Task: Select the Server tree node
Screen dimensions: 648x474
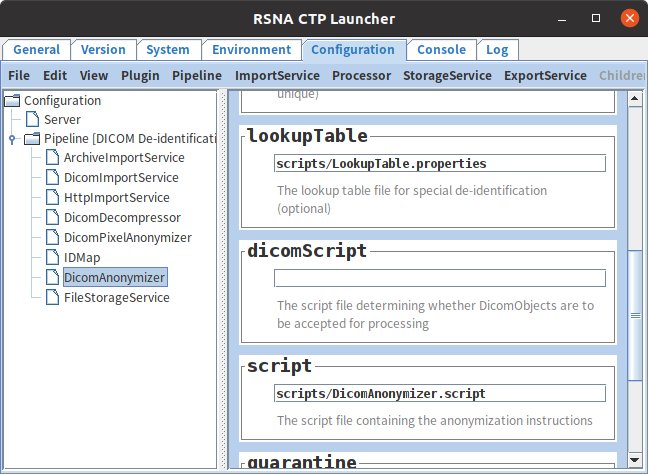Action: coord(62,119)
